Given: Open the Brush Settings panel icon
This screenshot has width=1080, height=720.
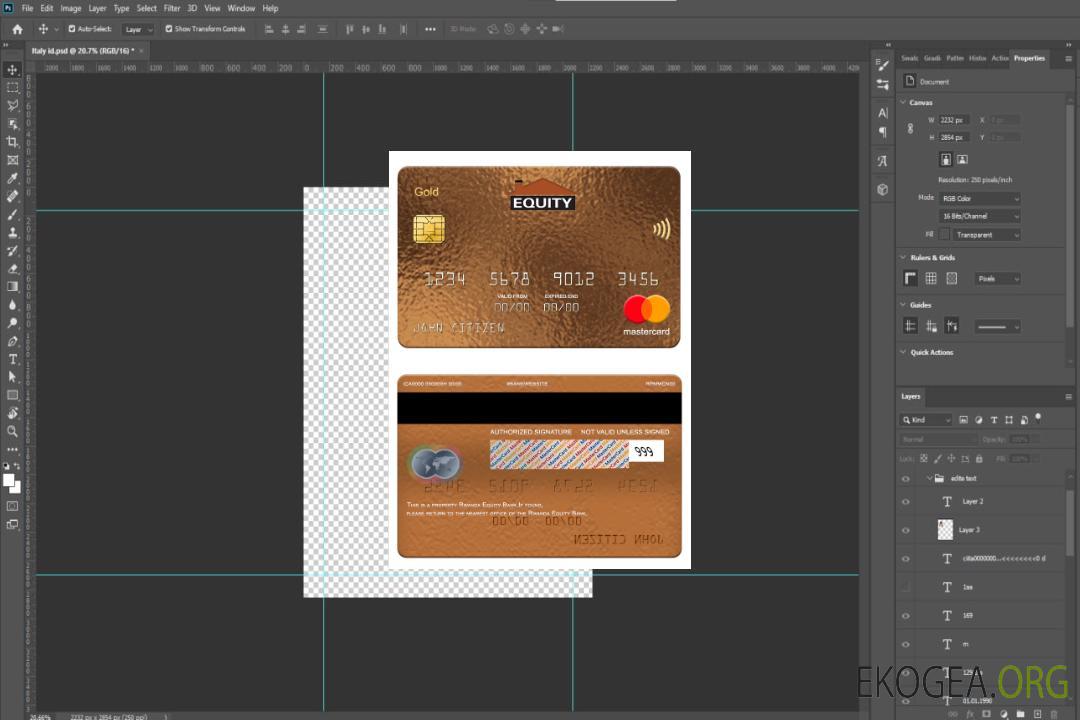Looking at the screenshot, I should (883, 65).
